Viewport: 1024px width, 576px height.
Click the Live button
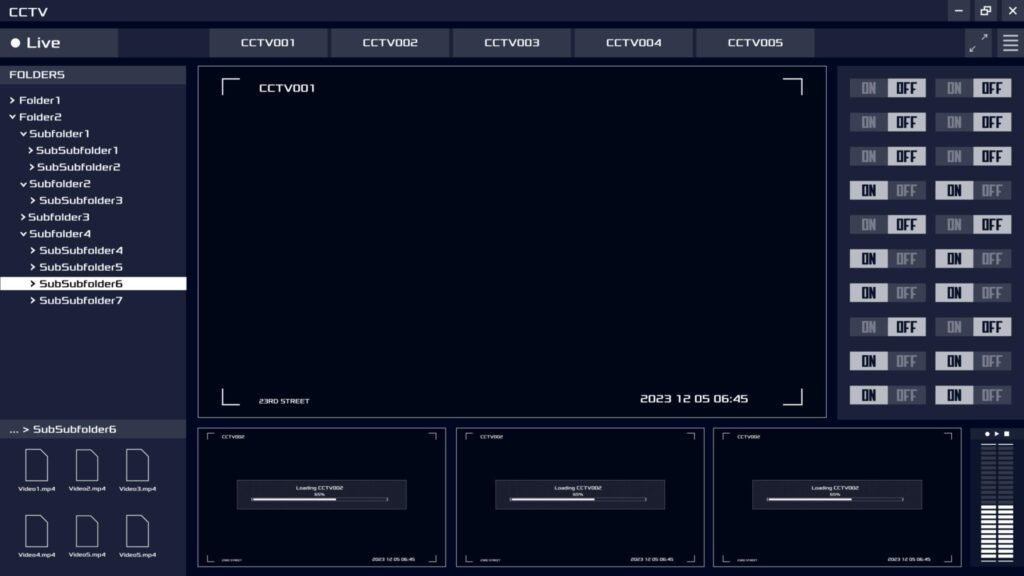click(x=36, y=43)
